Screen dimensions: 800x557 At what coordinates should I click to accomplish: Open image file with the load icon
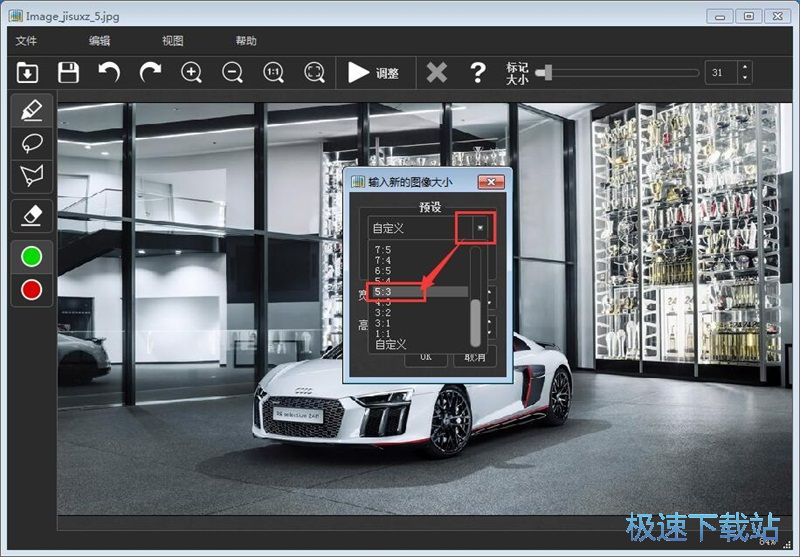(27, 72)
